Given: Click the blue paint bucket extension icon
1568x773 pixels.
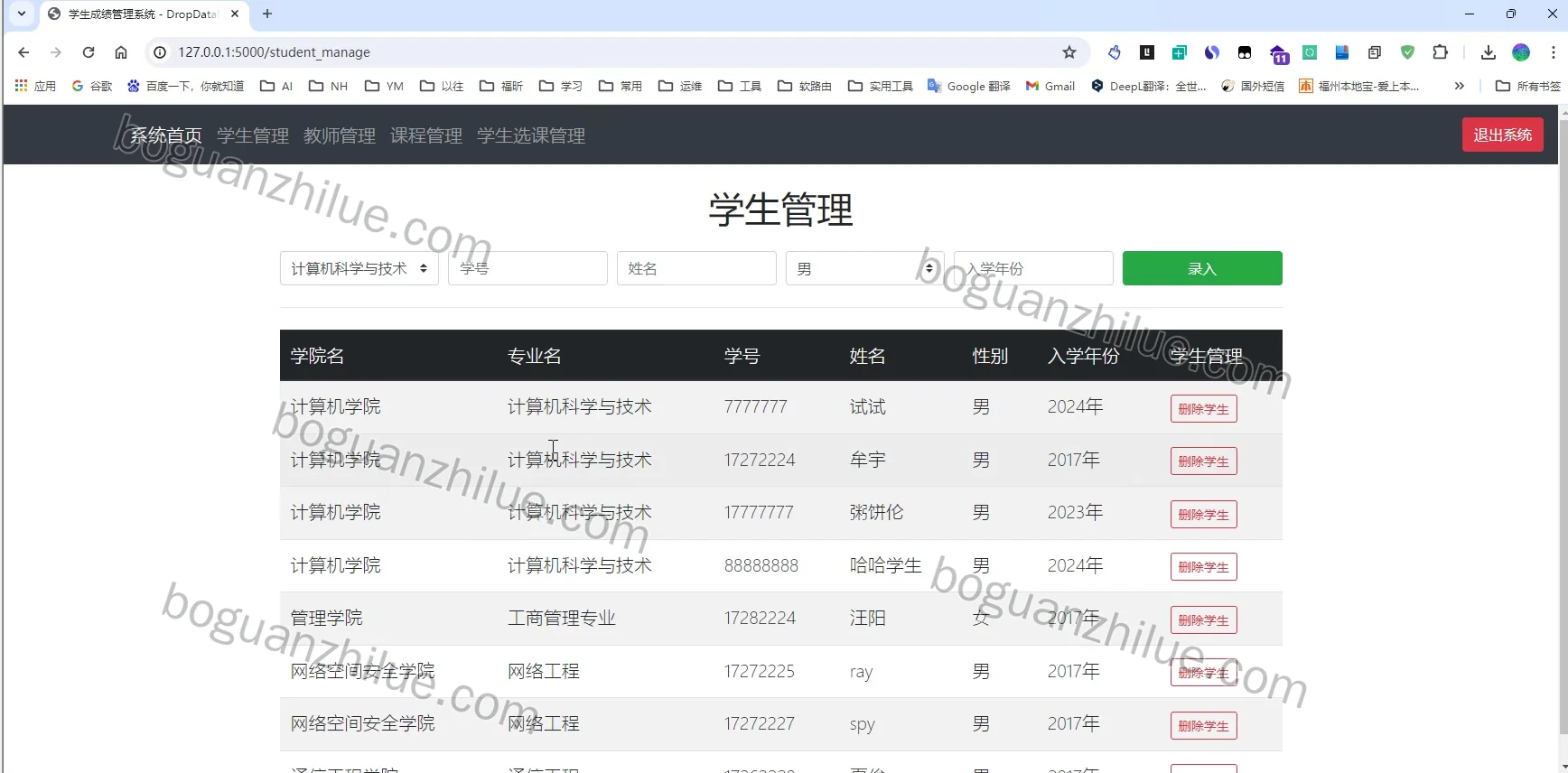Looking at the screenshot, I should [x=1115, y=52].
